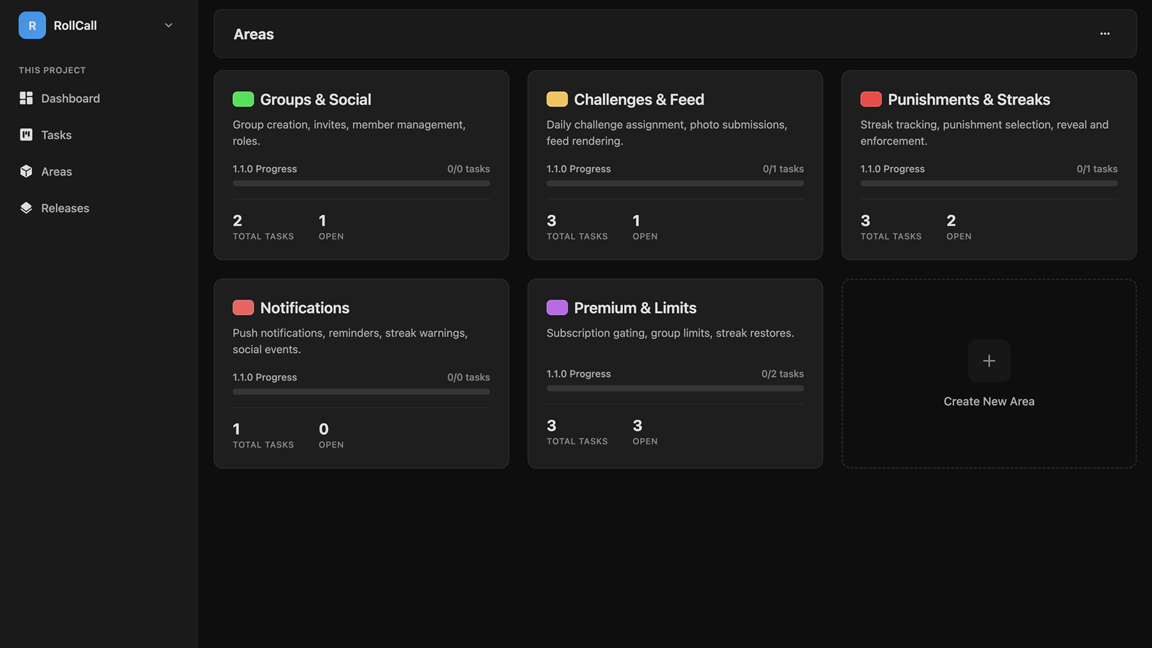
Task: Select Releases in the sidebar navigation
Action: point(65,205)
